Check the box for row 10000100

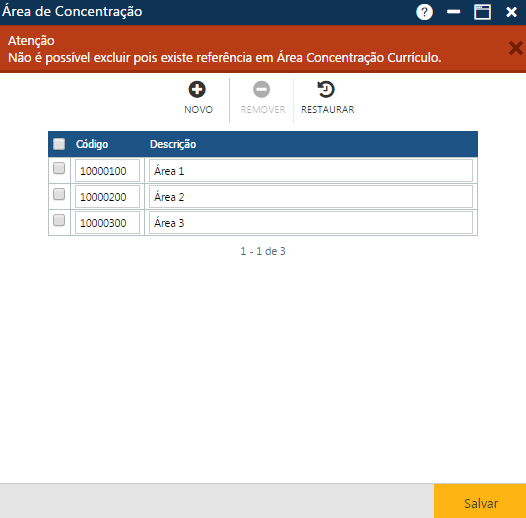[x=59, y=168]
